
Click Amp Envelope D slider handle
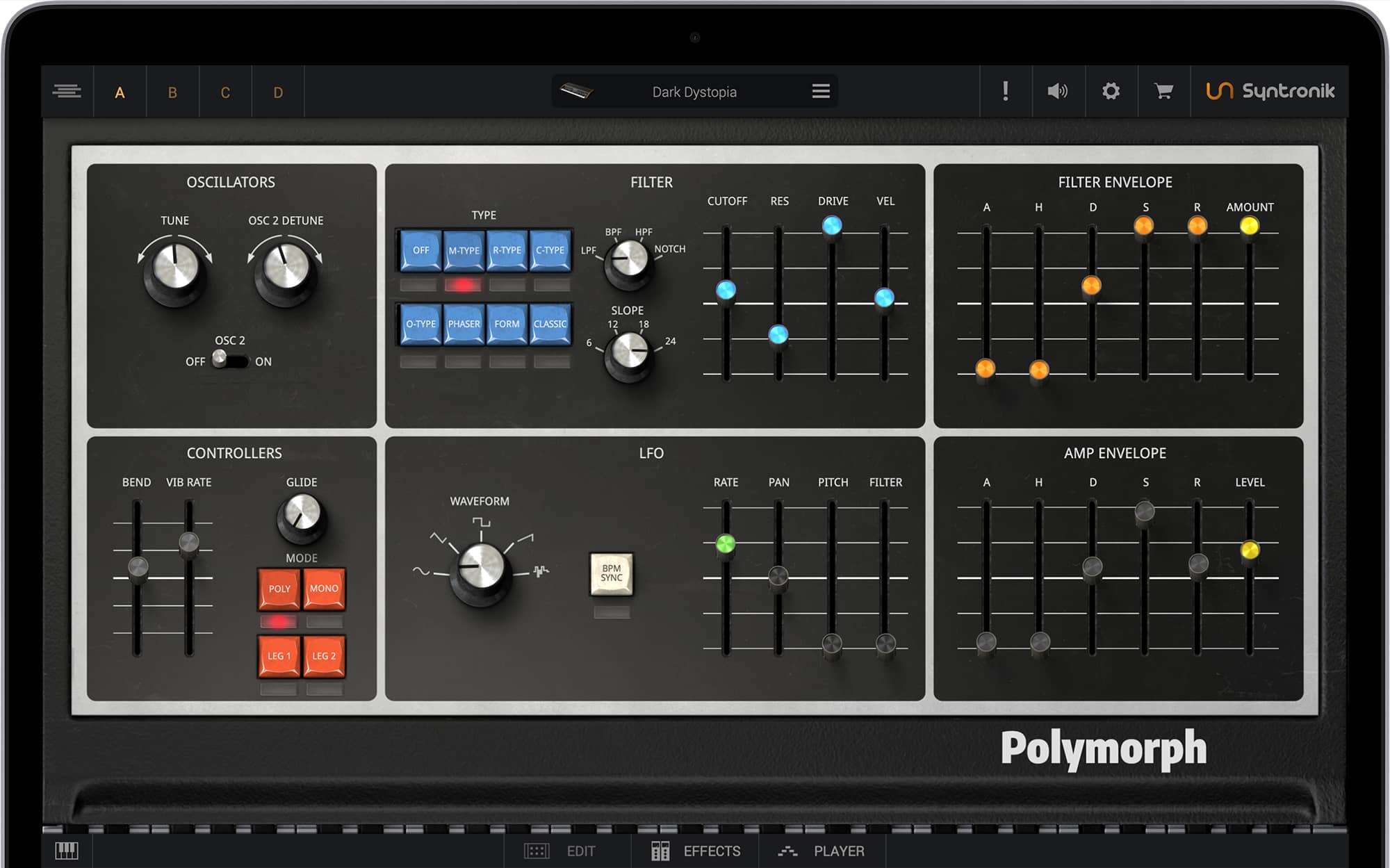point(1093,566)
